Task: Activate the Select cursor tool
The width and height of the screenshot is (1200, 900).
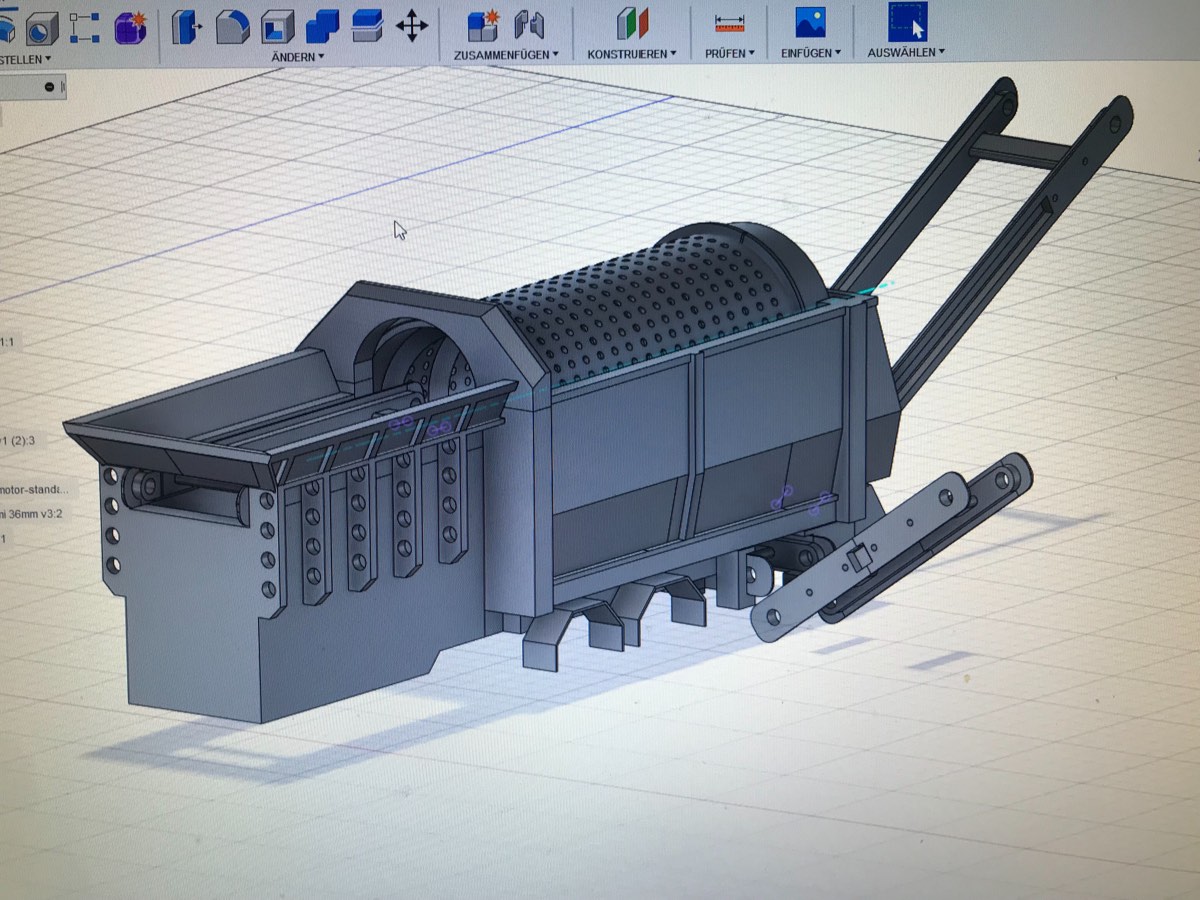Action: (x=907, y=22)
